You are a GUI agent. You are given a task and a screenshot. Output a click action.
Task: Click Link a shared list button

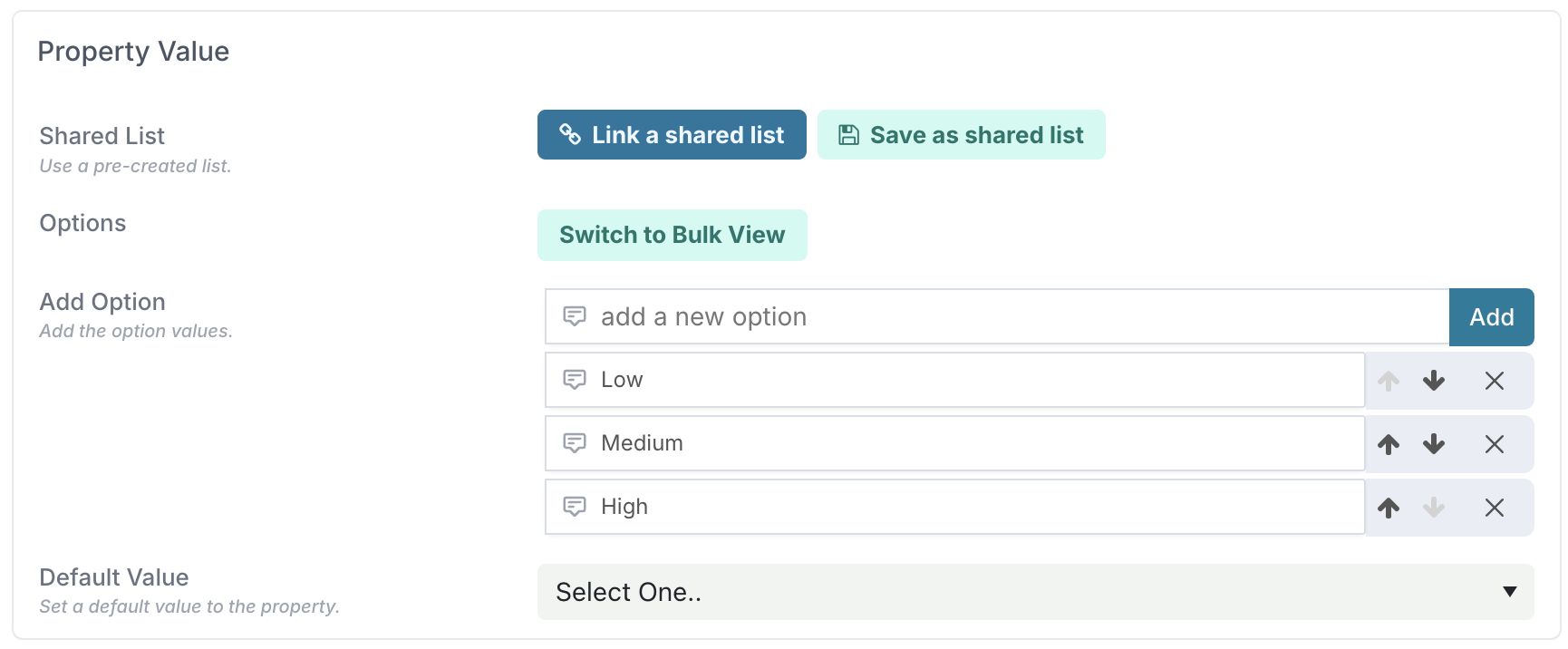click(x=672, y=135)
